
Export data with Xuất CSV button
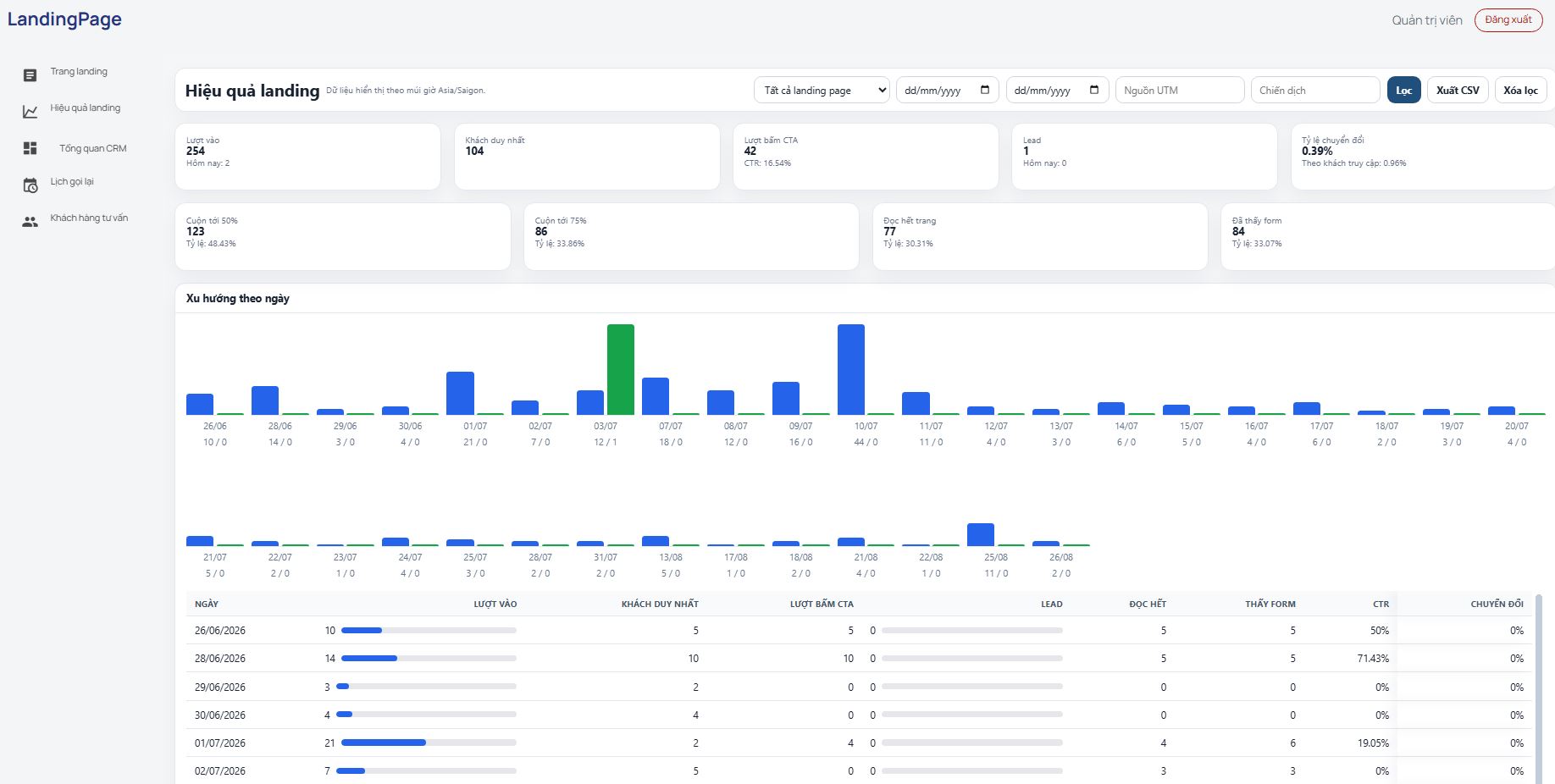[x=1458, y=90]
